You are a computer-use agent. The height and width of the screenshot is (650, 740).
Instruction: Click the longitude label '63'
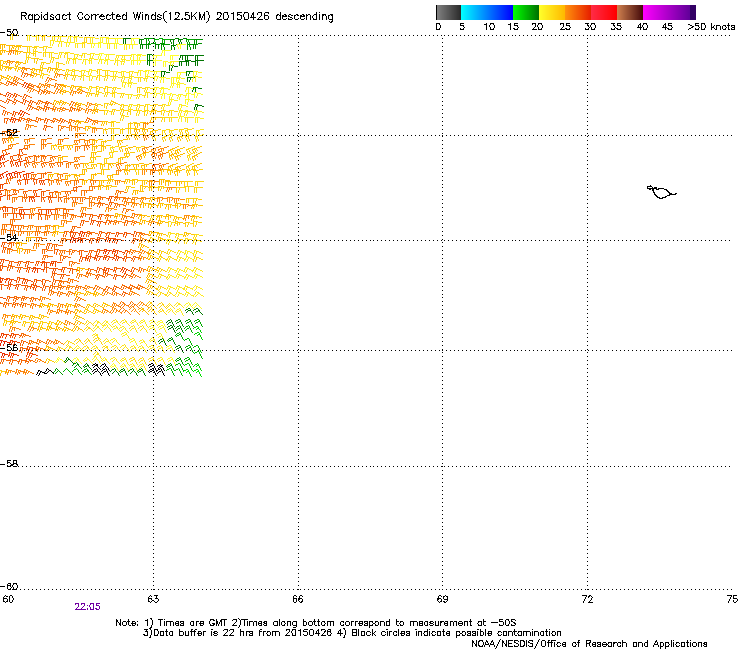click(x=153, y=599)
